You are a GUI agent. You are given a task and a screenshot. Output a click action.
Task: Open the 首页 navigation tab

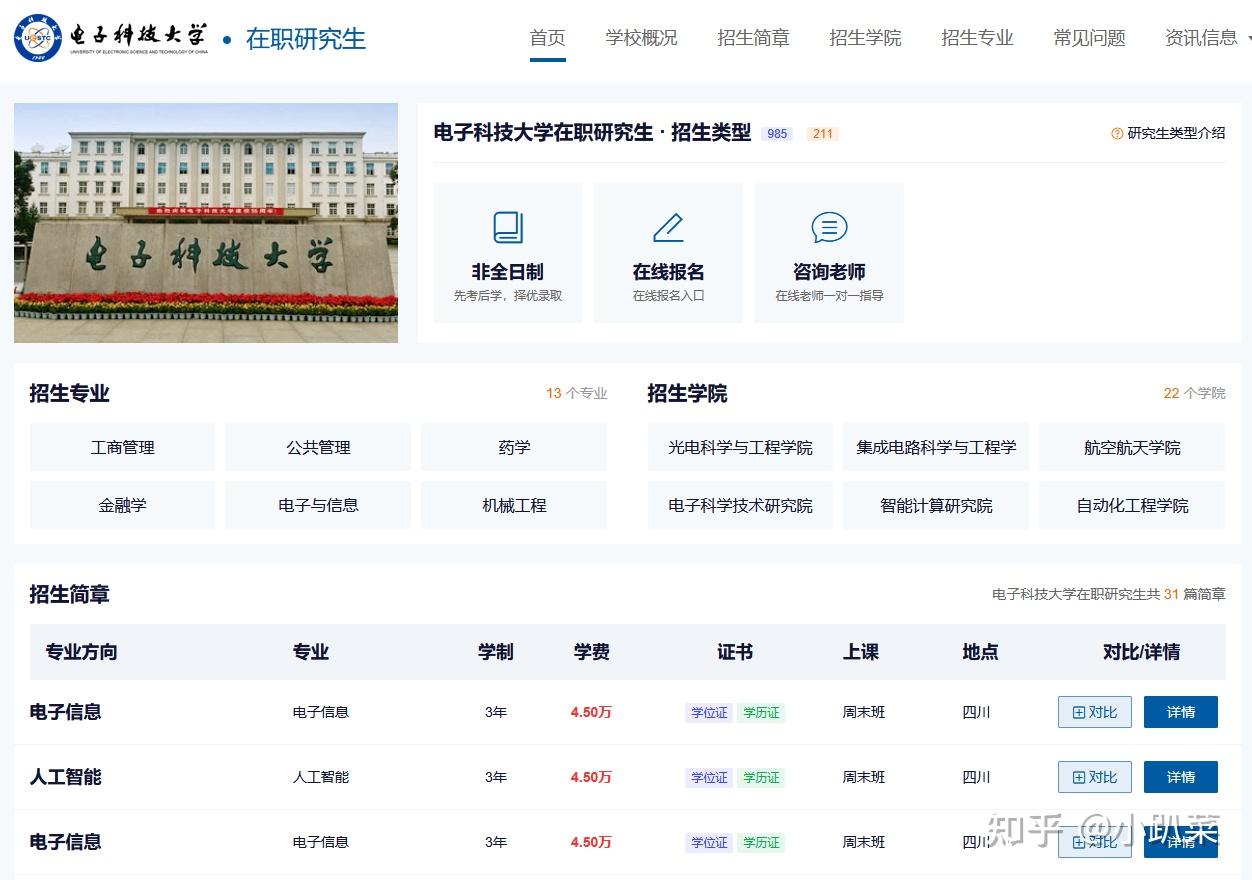pyautogui.click(x=548, y=38)
